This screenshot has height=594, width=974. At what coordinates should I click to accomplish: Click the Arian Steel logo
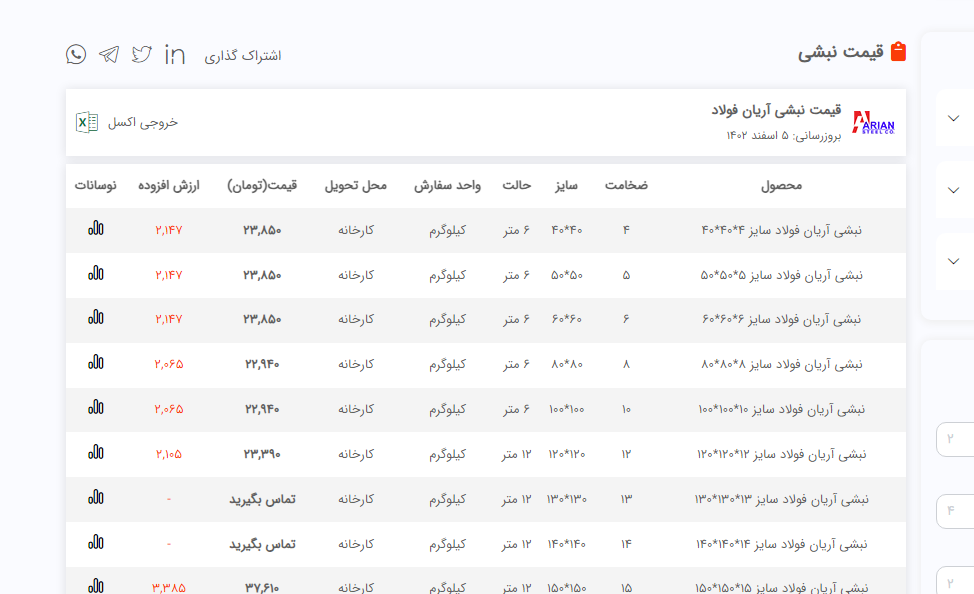[873, 123]
